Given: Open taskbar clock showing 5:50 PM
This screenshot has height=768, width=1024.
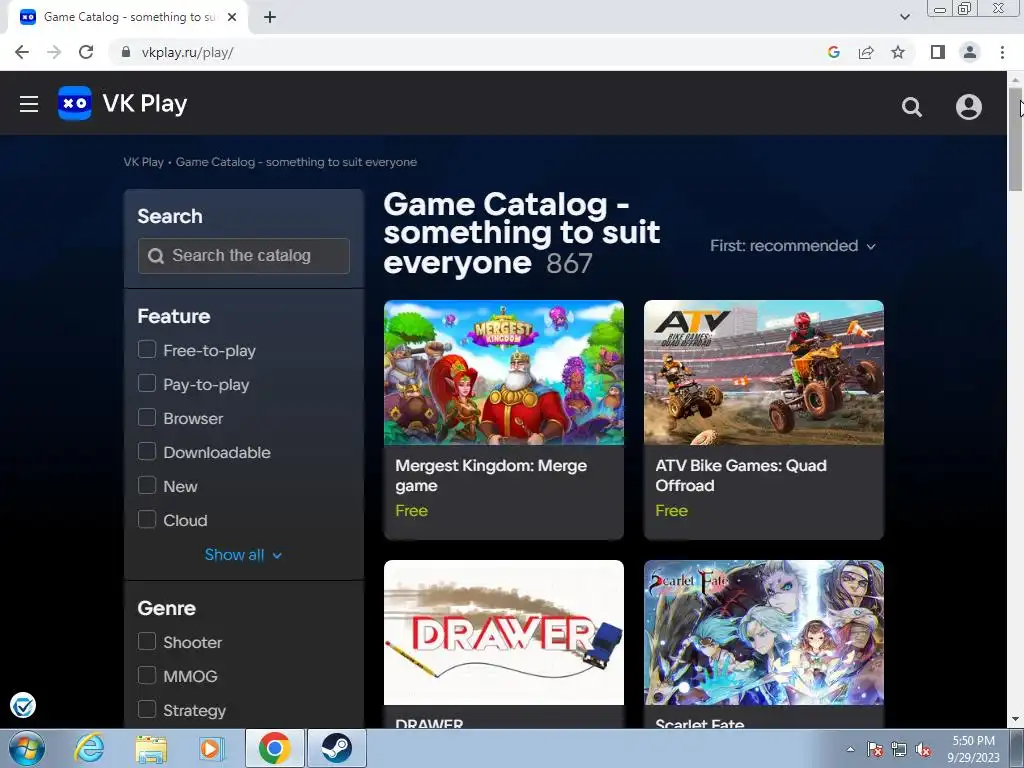Looking at the screenshot, I should pyautogui.click(x=973, y=749).
